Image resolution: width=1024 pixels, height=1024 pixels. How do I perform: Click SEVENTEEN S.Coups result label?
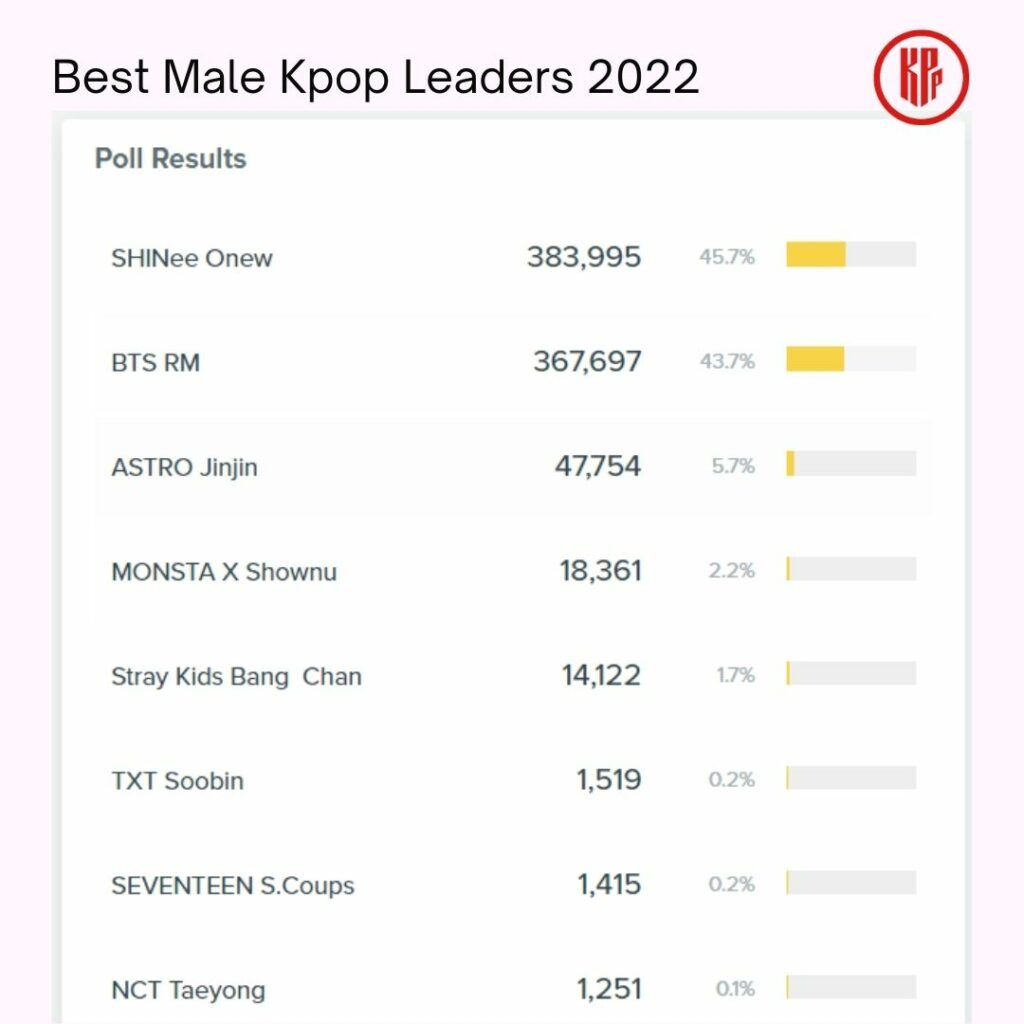[x=233, y=885]
